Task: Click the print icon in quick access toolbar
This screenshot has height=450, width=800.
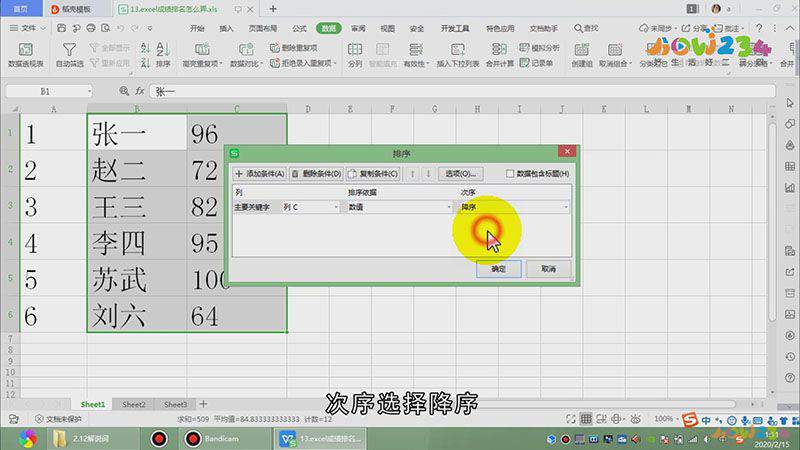Action: tap(91, 28)
